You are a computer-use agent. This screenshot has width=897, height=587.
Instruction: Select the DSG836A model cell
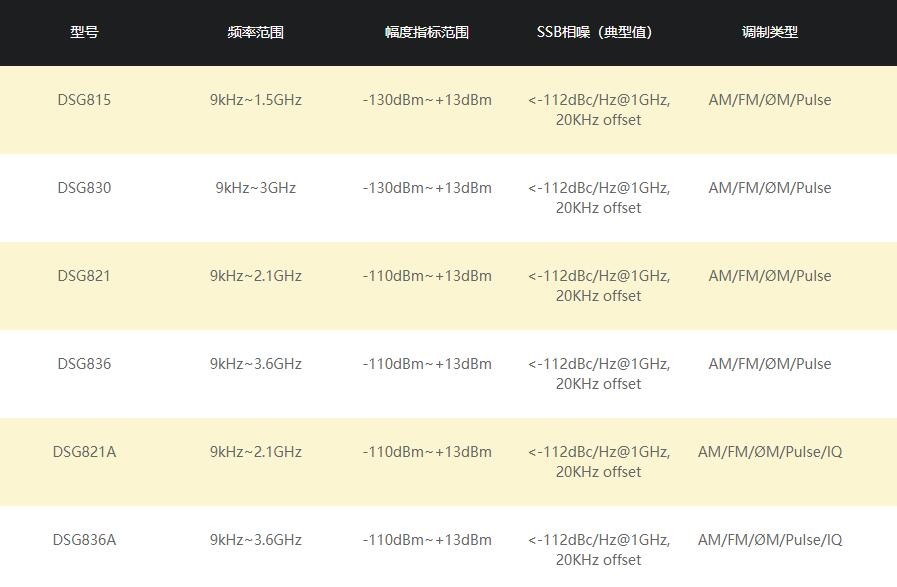(84, 540)
